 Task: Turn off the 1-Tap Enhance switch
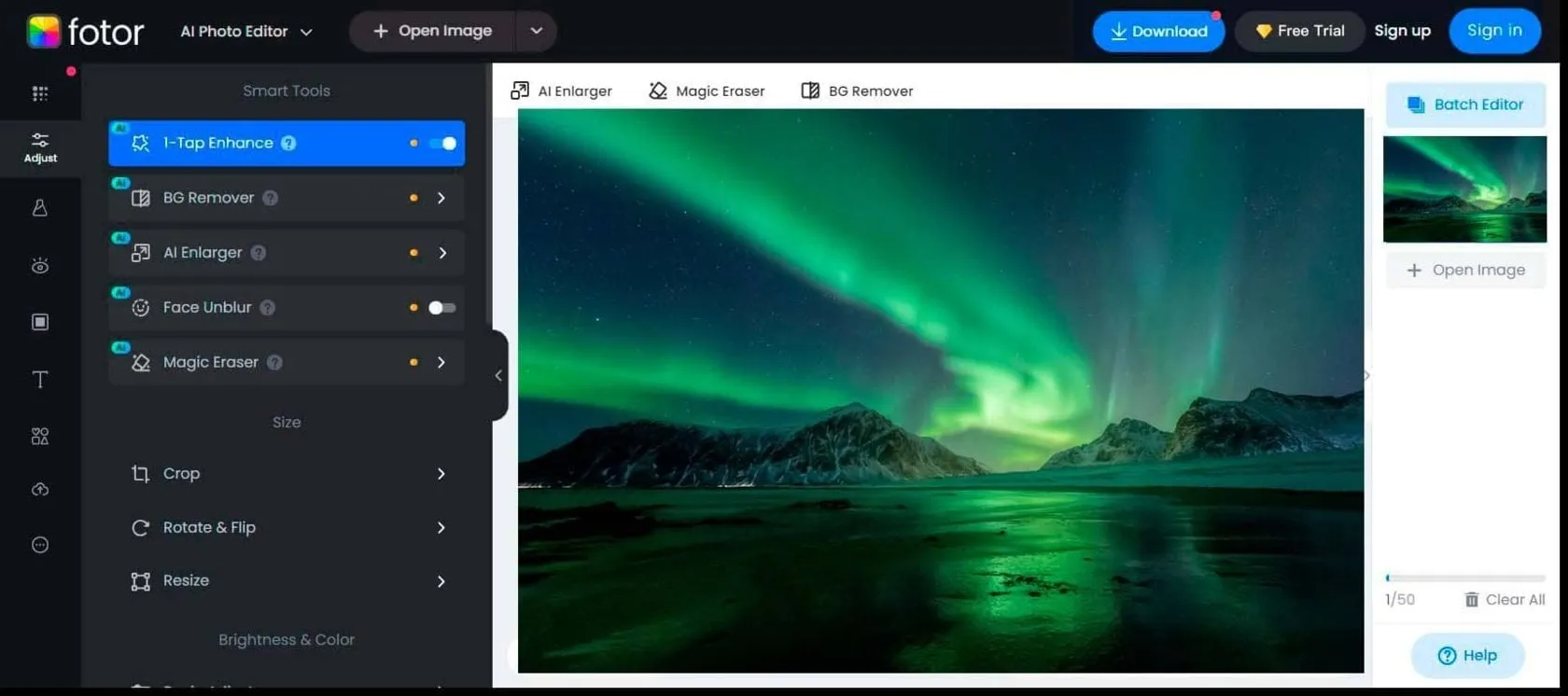pos(442,144)
